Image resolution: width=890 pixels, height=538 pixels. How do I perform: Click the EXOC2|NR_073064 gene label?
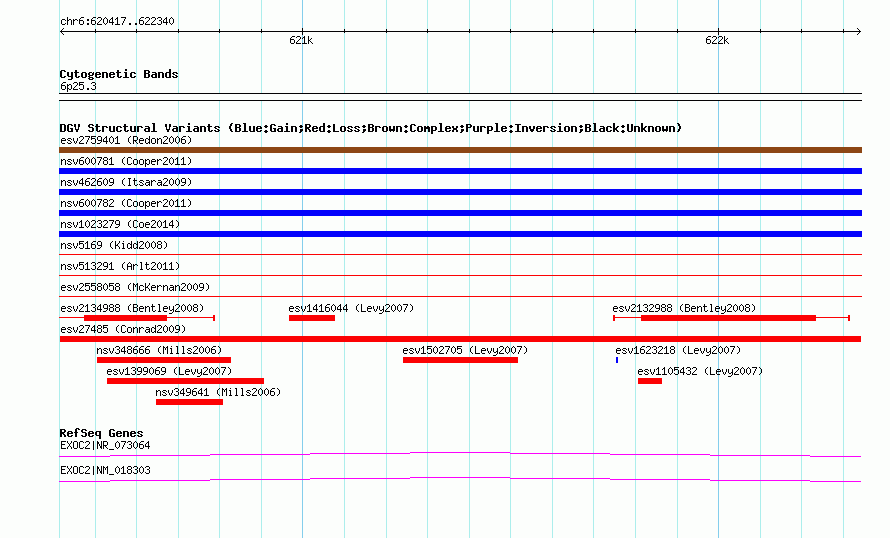(105, 445)
